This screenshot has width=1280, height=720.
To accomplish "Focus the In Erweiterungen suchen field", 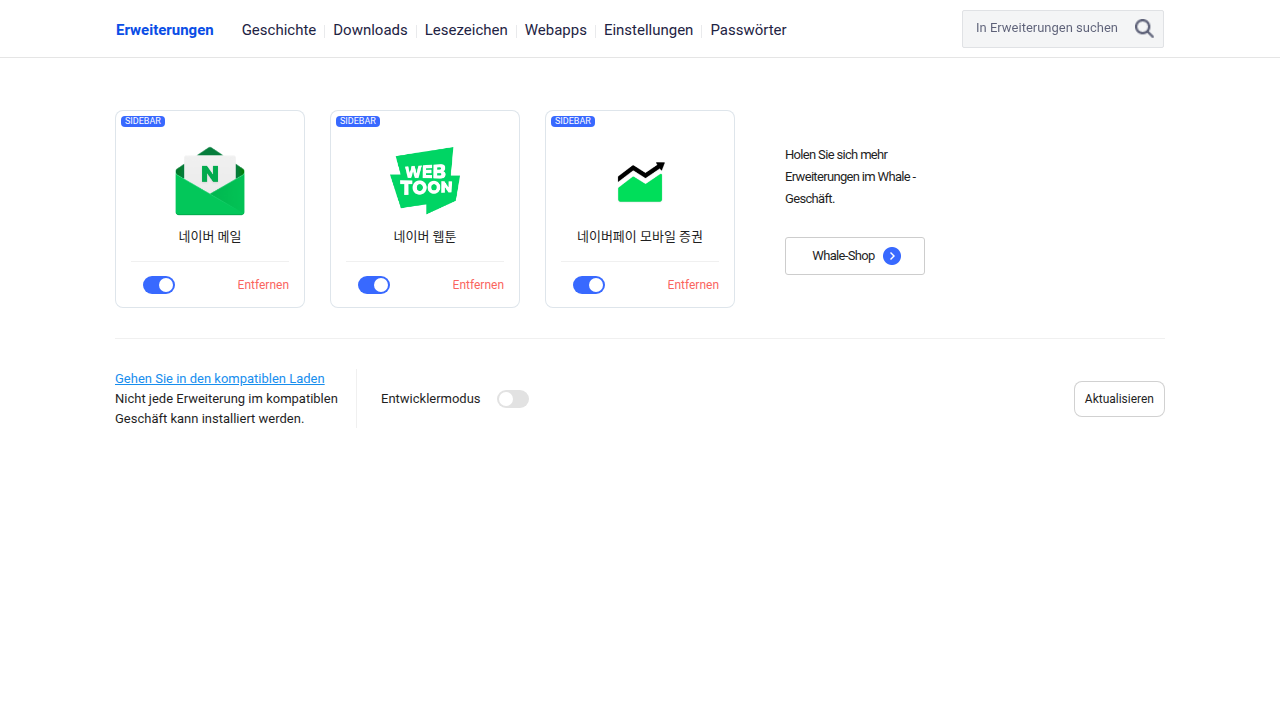I will point(1047,29).
